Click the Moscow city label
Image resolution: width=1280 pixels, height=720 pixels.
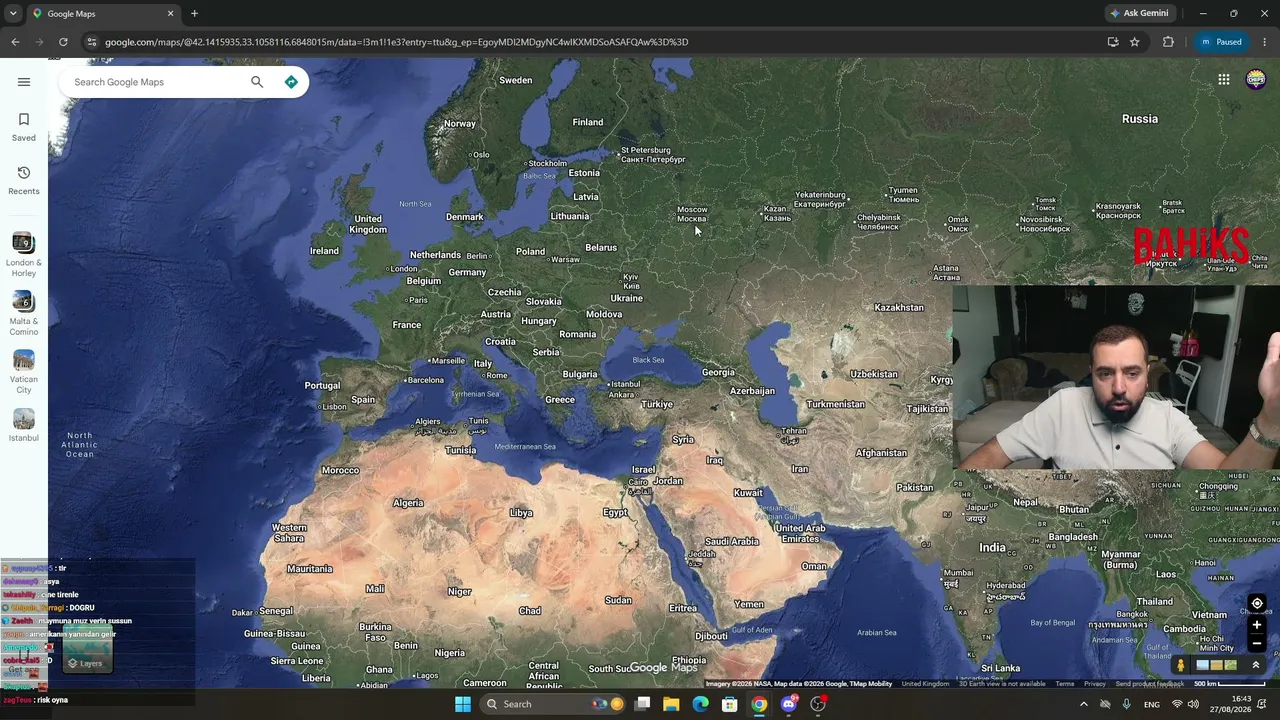[692, 214]
